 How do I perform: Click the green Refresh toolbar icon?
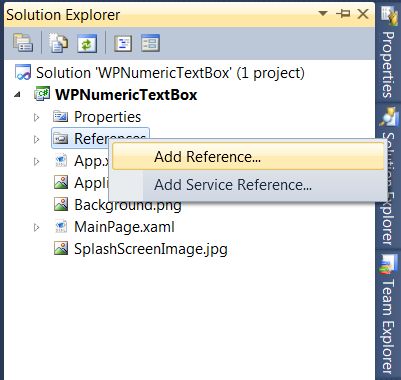(87, 43)
